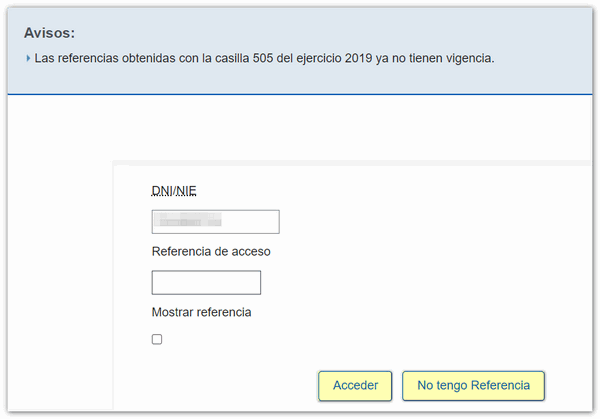Click the No tengo Referencia button
600x419 pixels.
pos(473,385)
